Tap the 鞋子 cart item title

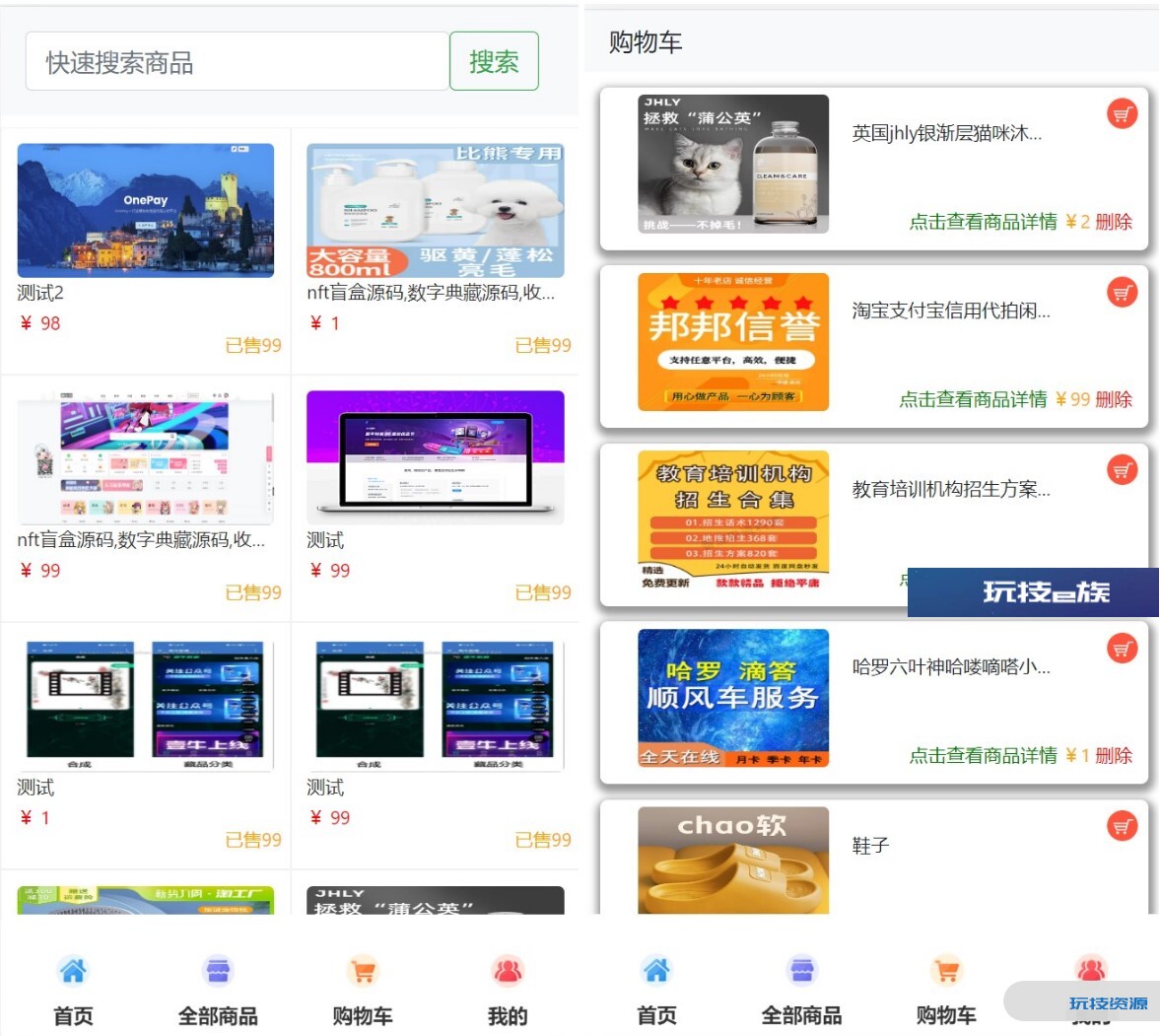click(871, 845)
